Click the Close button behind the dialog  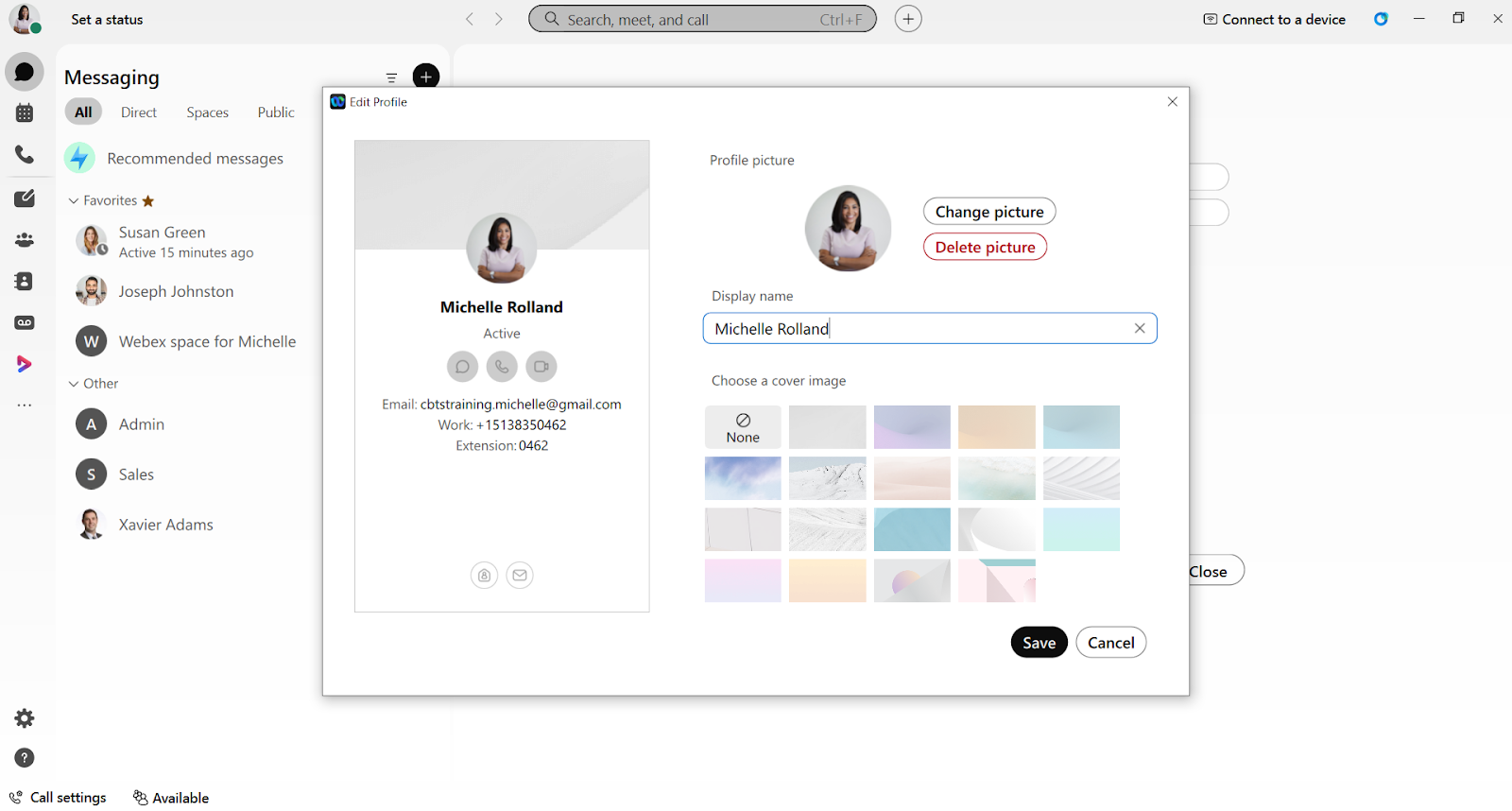(x=1216, y=571)
